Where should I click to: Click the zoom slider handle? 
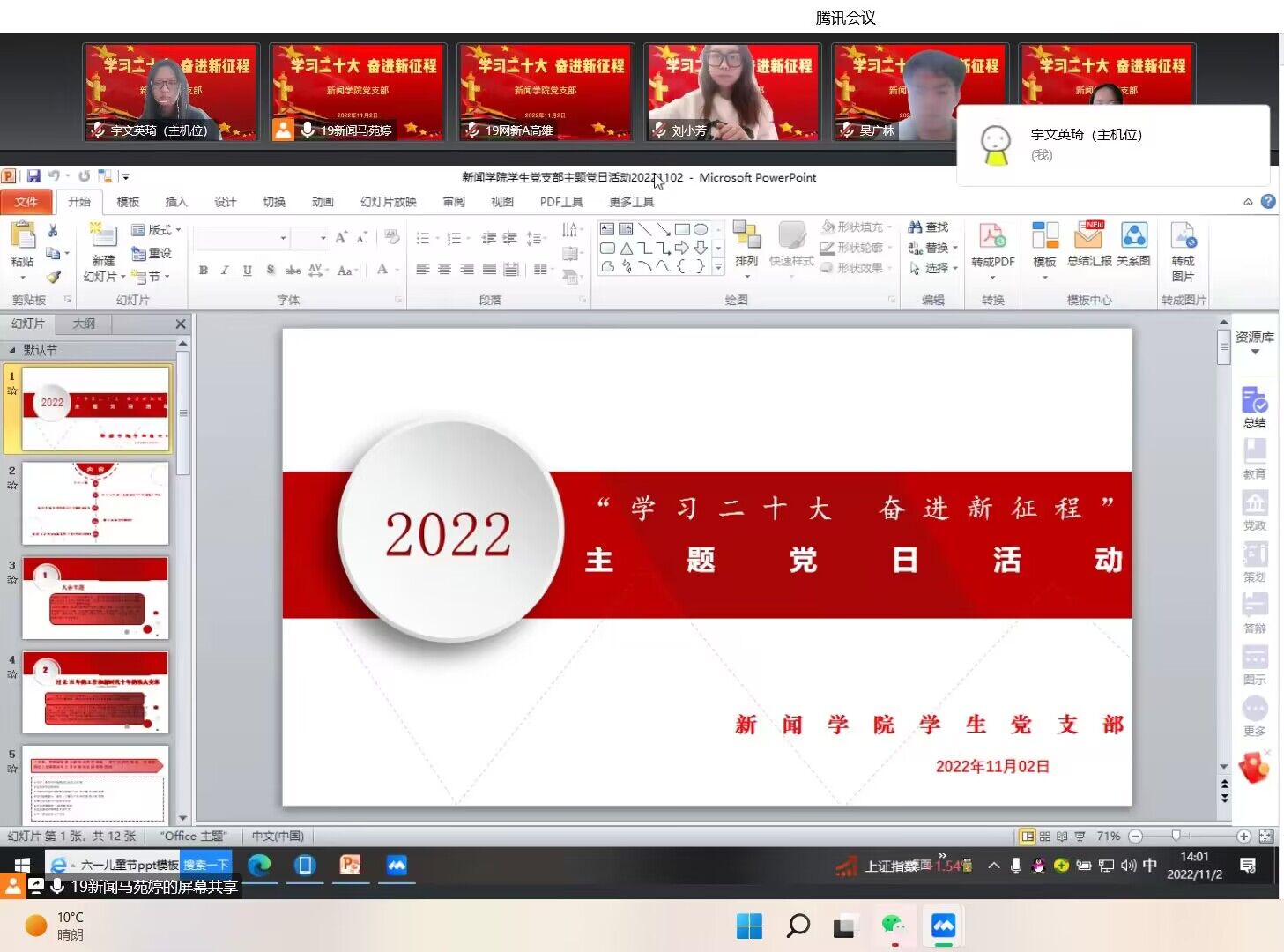point(1176,836)
